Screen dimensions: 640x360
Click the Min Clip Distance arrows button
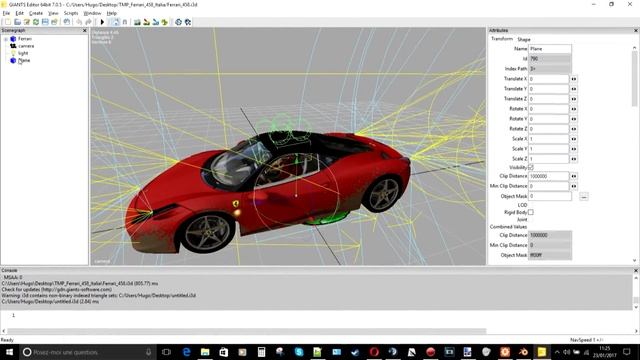coord(574,186)
